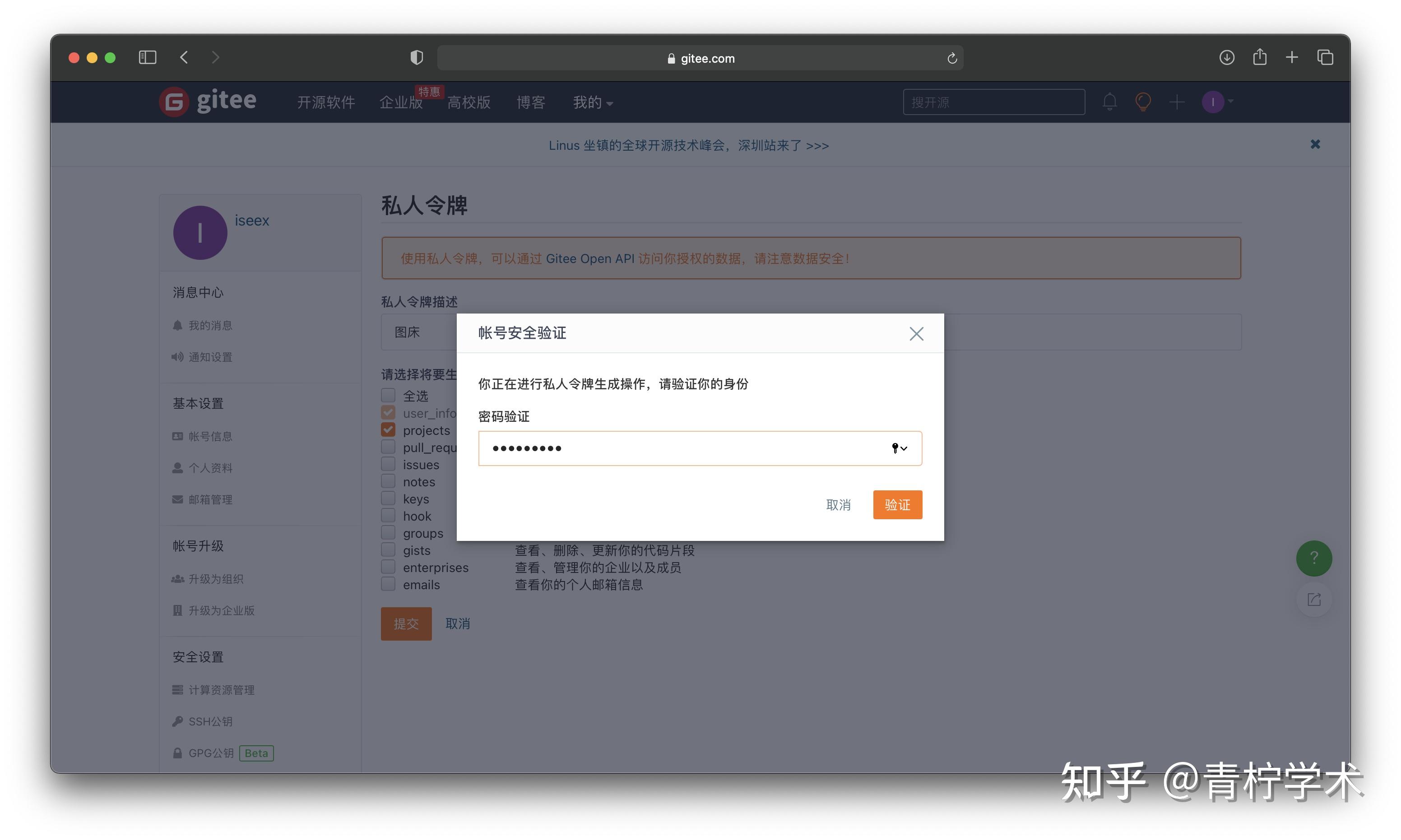Toggle the keys checkbox
The height and width of the screenshot is (840, 1401).
pos(388,498)
